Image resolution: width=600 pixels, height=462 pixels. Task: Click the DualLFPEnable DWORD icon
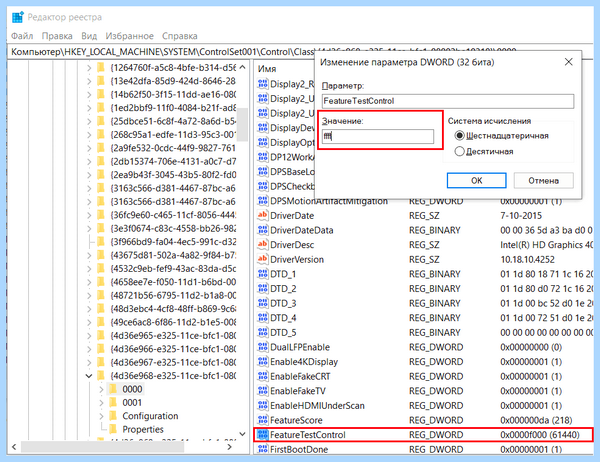(262, 347)
